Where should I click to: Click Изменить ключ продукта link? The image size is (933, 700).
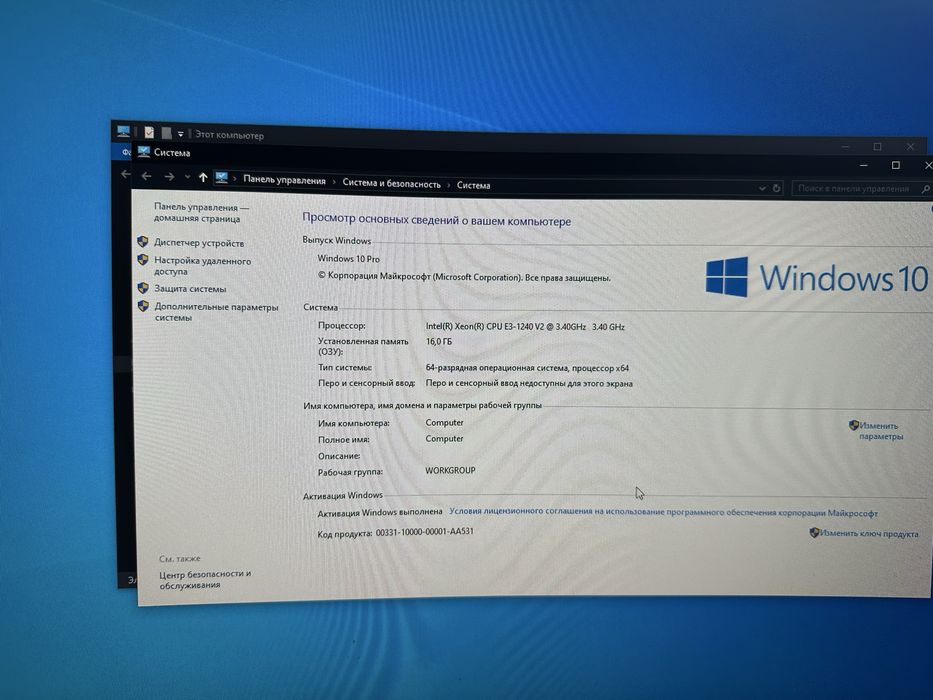pyautogui.click(x=869, y=533)
